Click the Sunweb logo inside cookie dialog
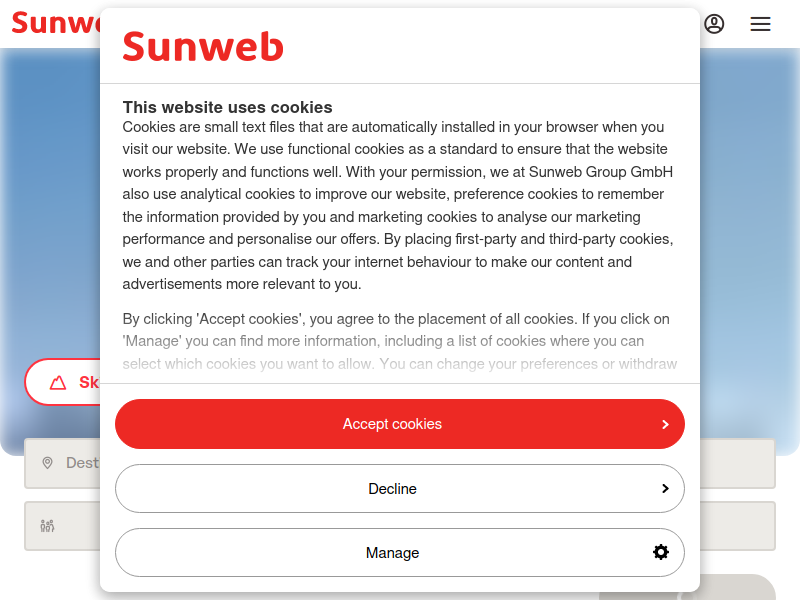 [203, 46]
